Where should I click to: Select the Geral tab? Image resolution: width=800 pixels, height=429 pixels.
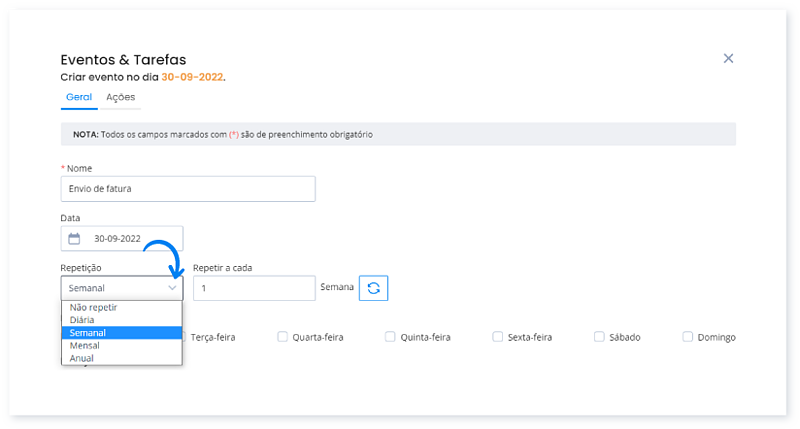coord(78,97)
